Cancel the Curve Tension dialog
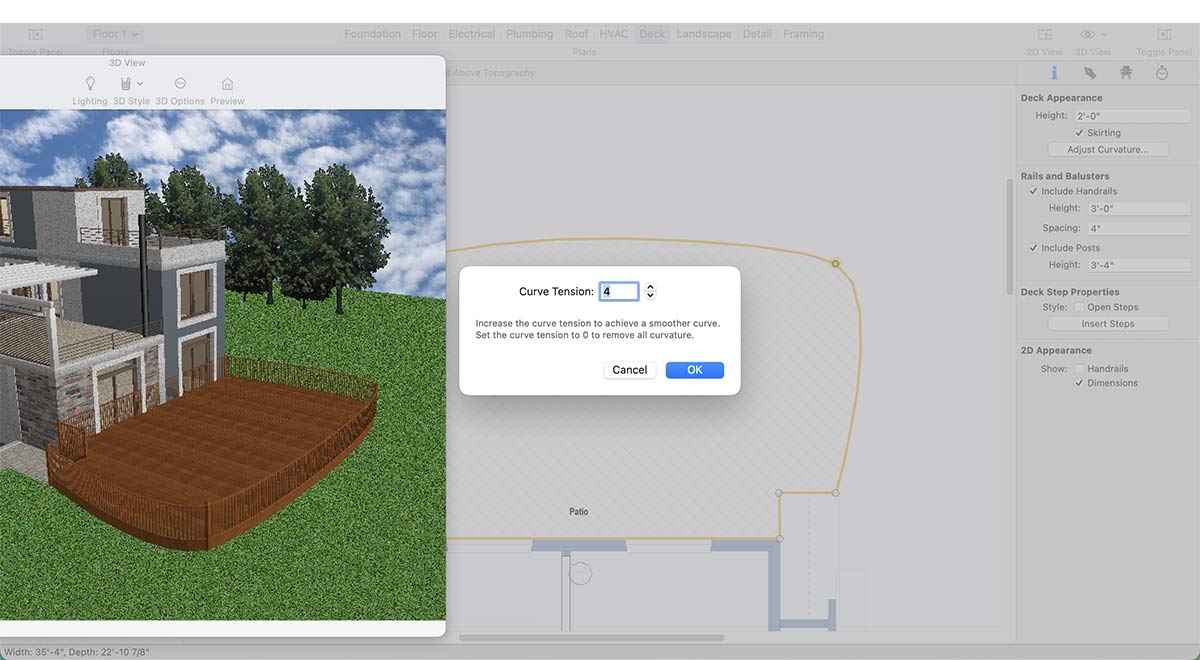Viewport: 1200px width, 660px height. coord(630,370)
